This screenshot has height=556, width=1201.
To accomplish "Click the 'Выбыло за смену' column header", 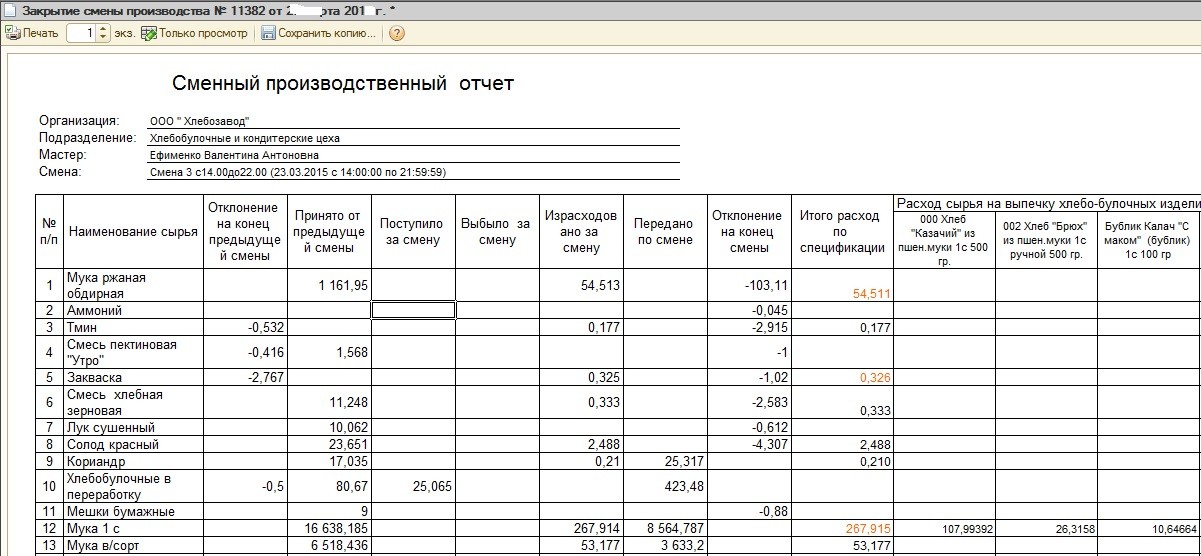I will (x=496, y=233).
